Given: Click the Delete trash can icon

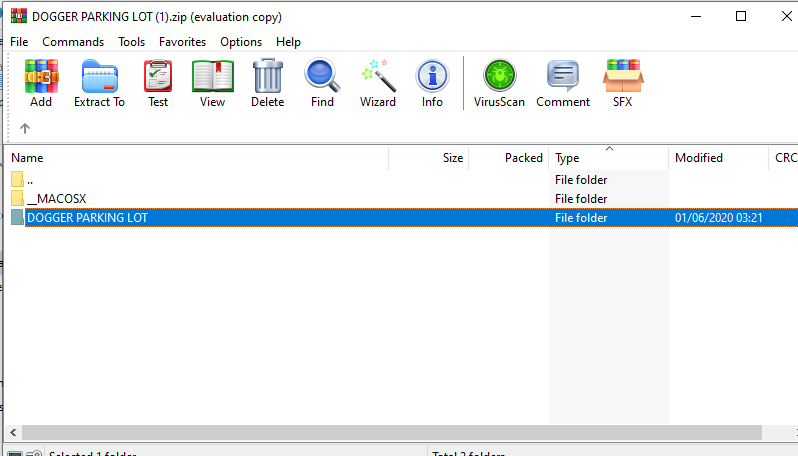Looking at the screenshot, I should pos(268,76).
